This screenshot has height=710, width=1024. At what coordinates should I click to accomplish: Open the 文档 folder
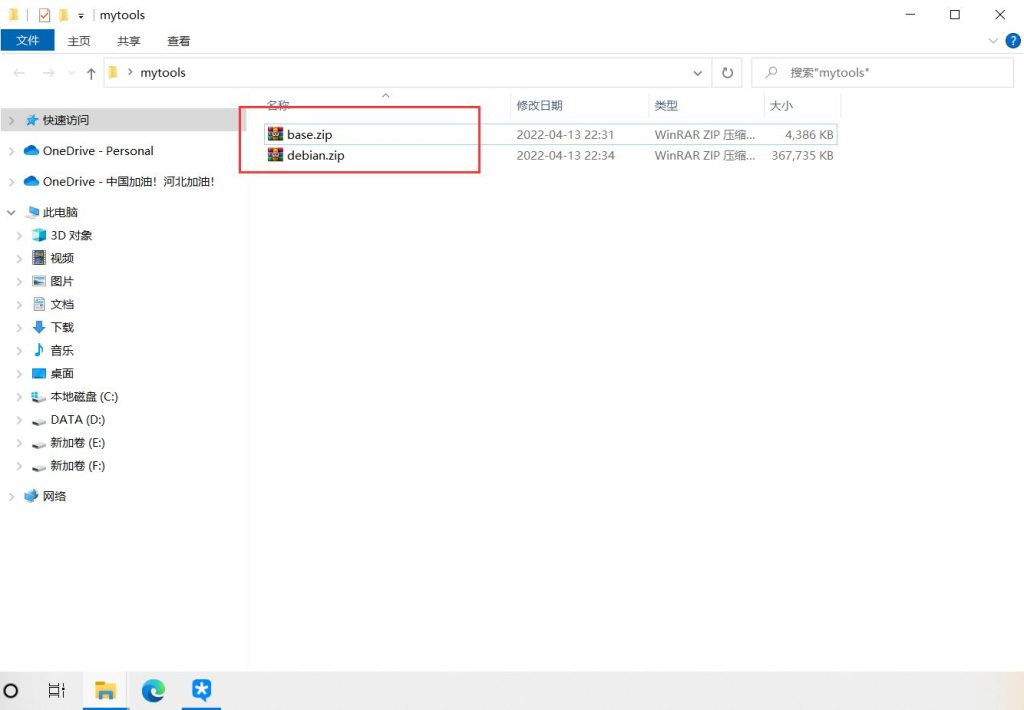coord(61,304)
